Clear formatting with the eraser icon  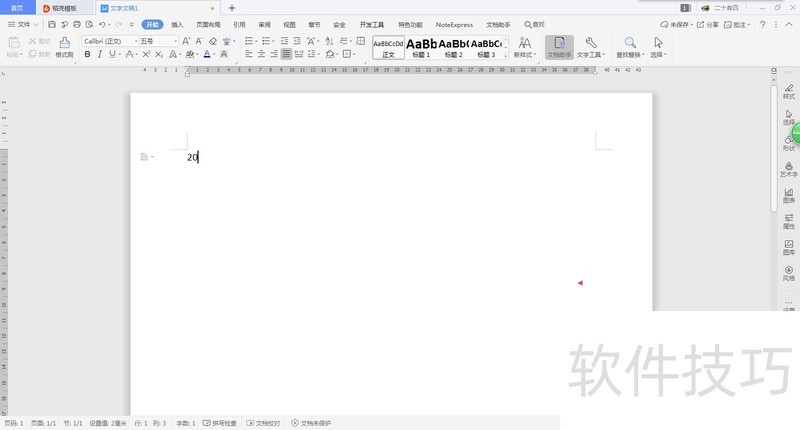[x=213, y=41]
